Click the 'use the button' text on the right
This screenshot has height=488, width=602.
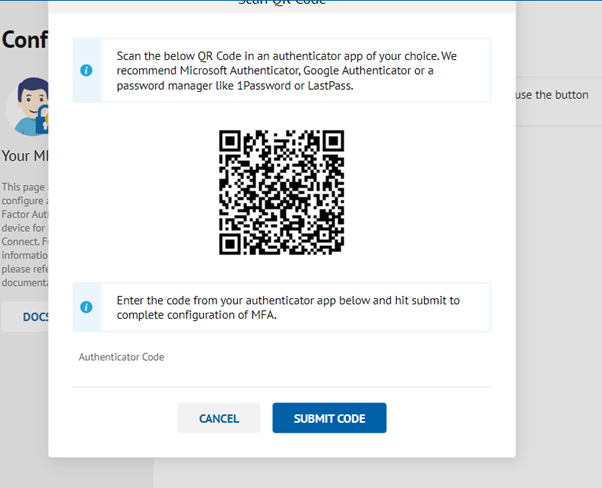[x=556, y=95]
